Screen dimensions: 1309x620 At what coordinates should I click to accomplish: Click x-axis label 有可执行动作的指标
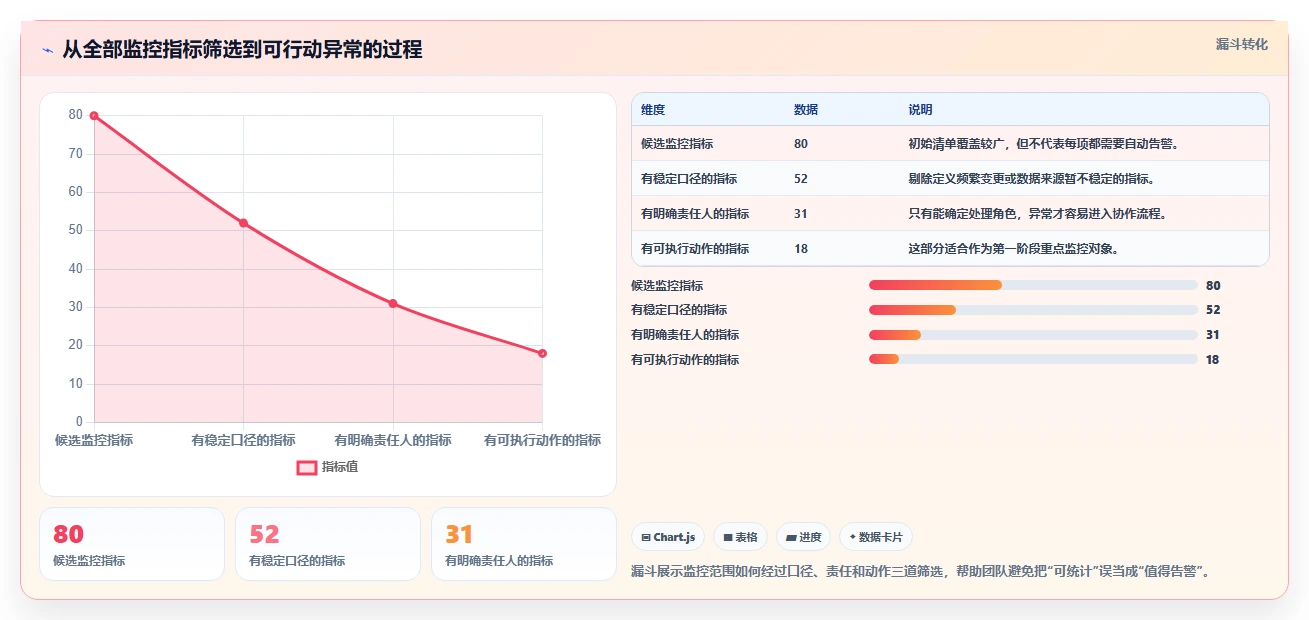click(542, 440)
